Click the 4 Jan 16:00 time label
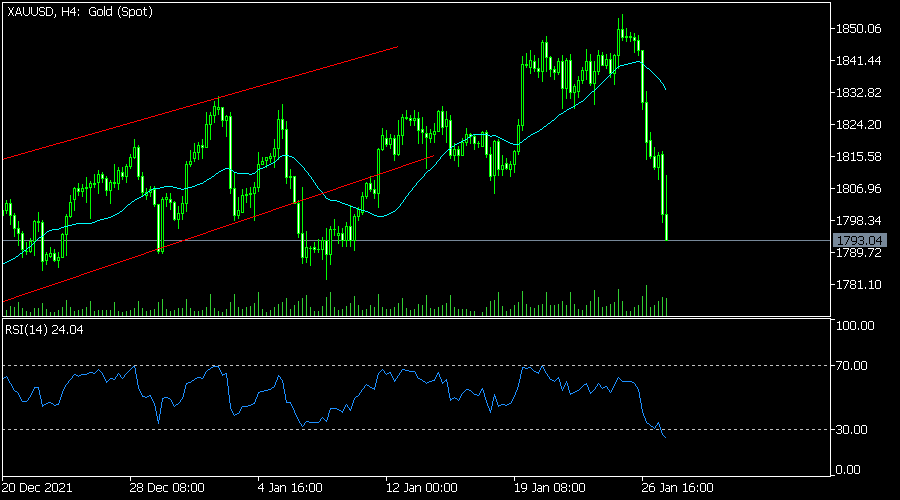The image size is (900, 500). pos(290,488)
